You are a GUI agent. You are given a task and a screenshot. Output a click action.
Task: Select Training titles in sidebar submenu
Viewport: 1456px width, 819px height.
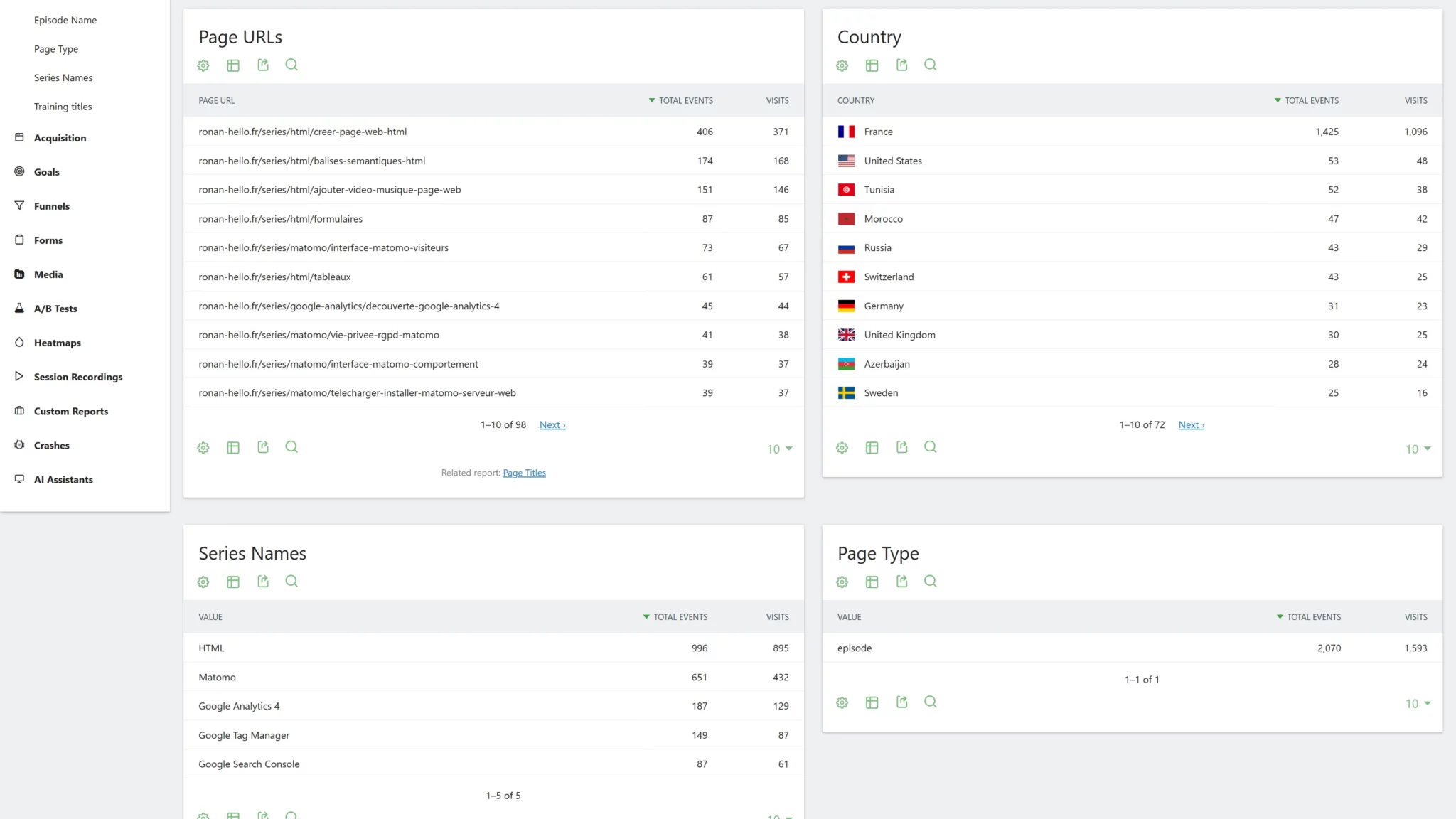(x=63, y=107)
